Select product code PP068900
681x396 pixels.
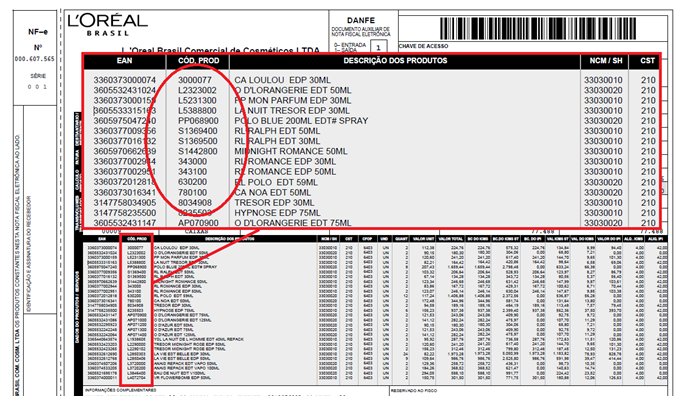coord(198,121)
